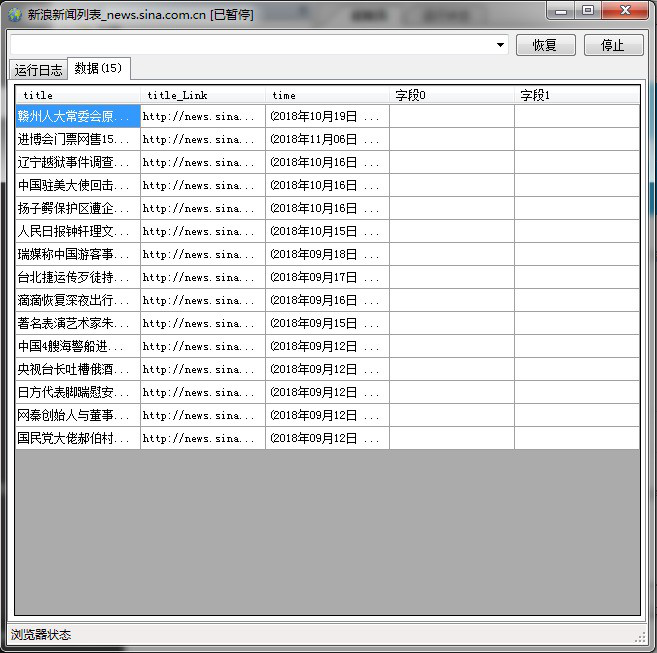The image size is (657, 653).
Task: Click the time cell (2018年09月17日
Action: [327, 277]
